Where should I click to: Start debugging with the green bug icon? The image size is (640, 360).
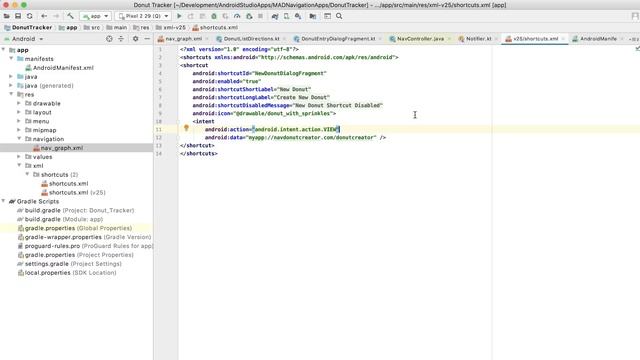pos(214,16)
